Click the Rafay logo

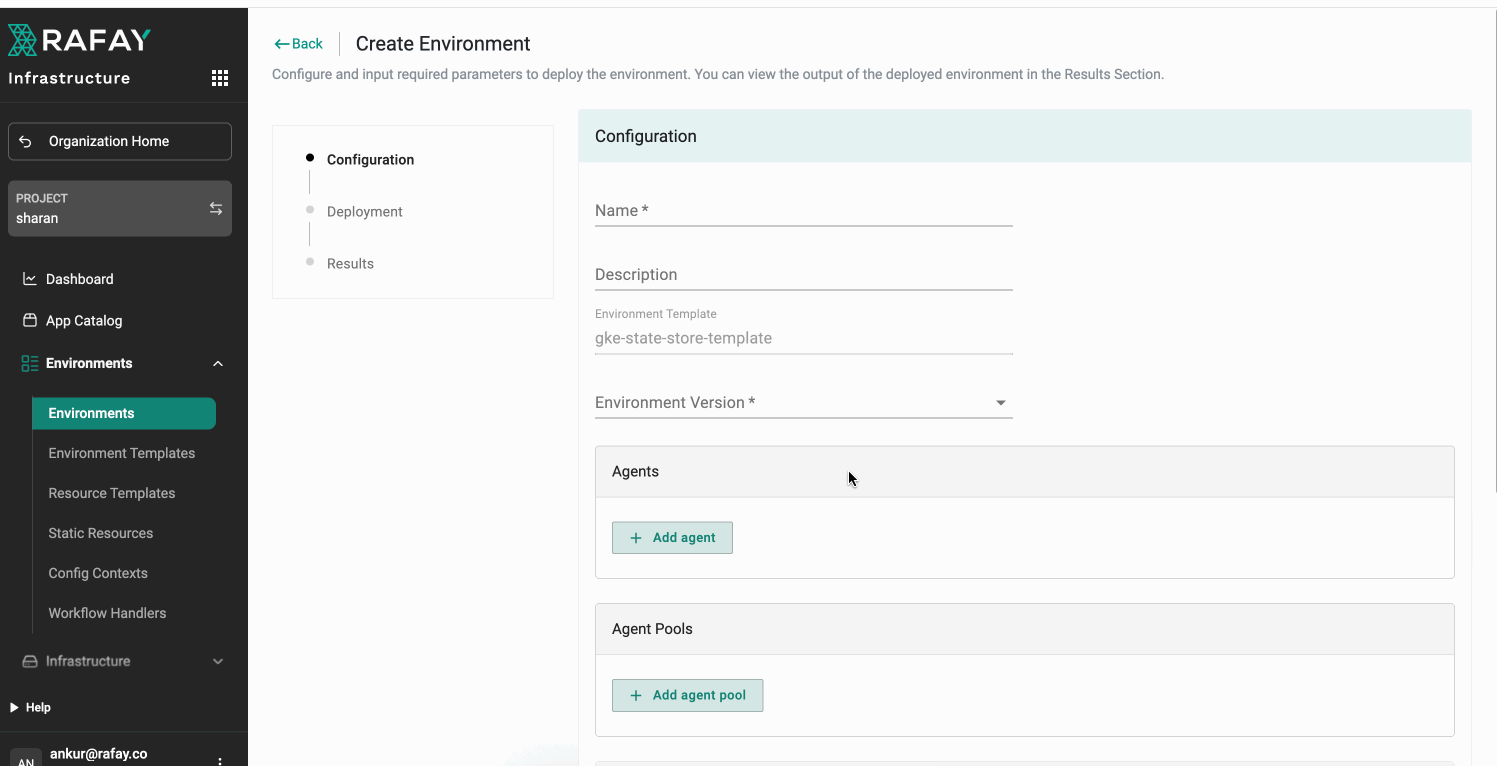(80, 40)
